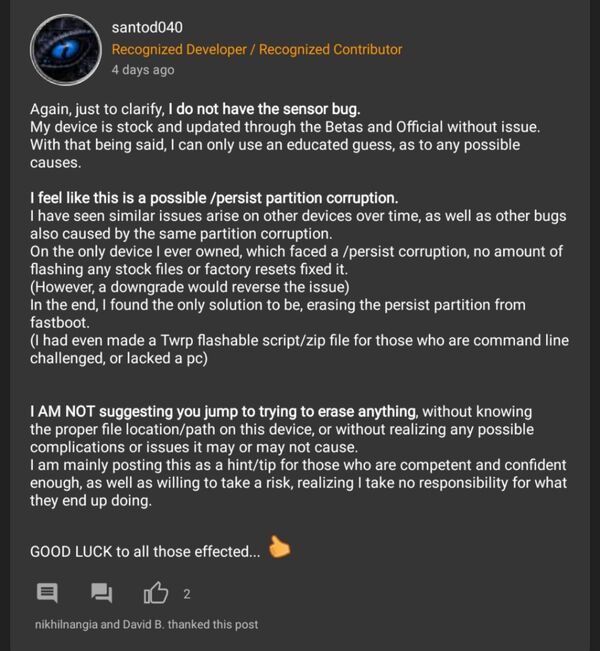Click the like count number 2
The height and width of the screenshot is (651, 600).
click(187, 594)
